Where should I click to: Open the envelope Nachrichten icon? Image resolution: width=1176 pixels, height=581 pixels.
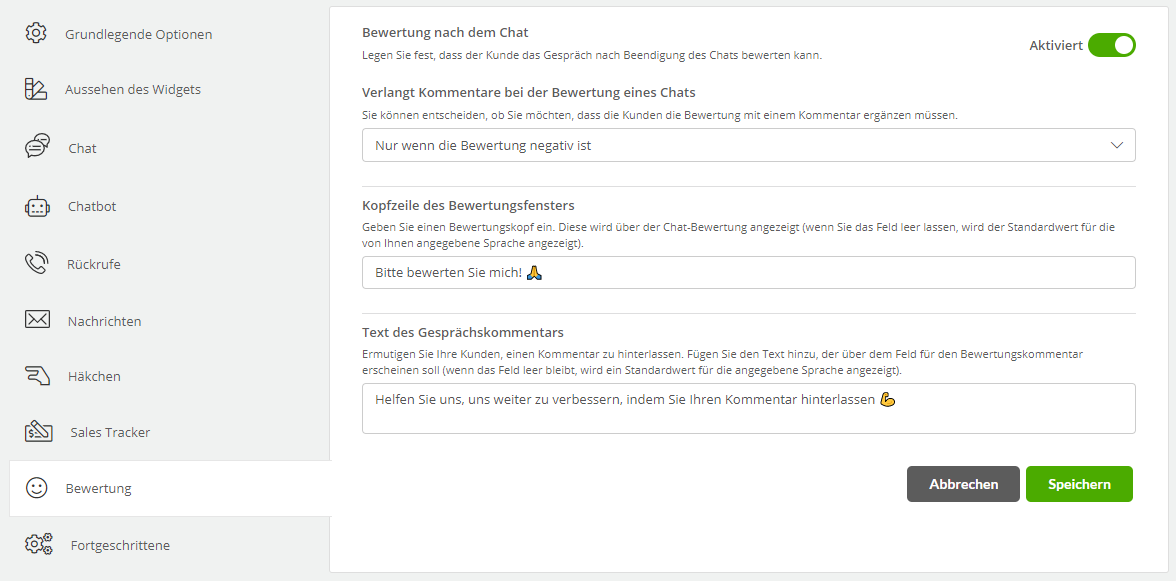pyautogui.click(x=38, y=320)
